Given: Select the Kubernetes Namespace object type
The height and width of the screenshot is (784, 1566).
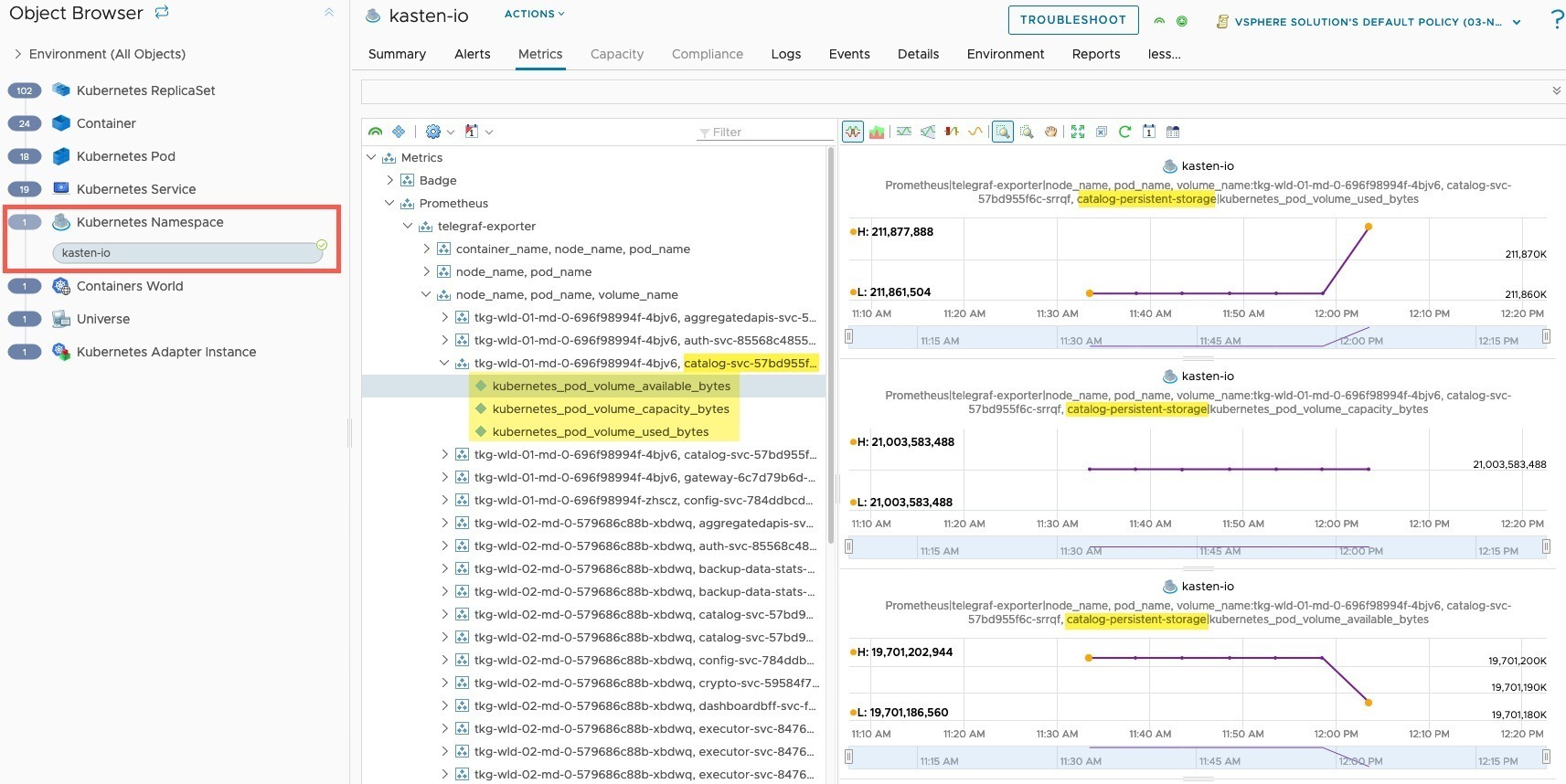Looking at the screenshot, I should tap(150, 221).
